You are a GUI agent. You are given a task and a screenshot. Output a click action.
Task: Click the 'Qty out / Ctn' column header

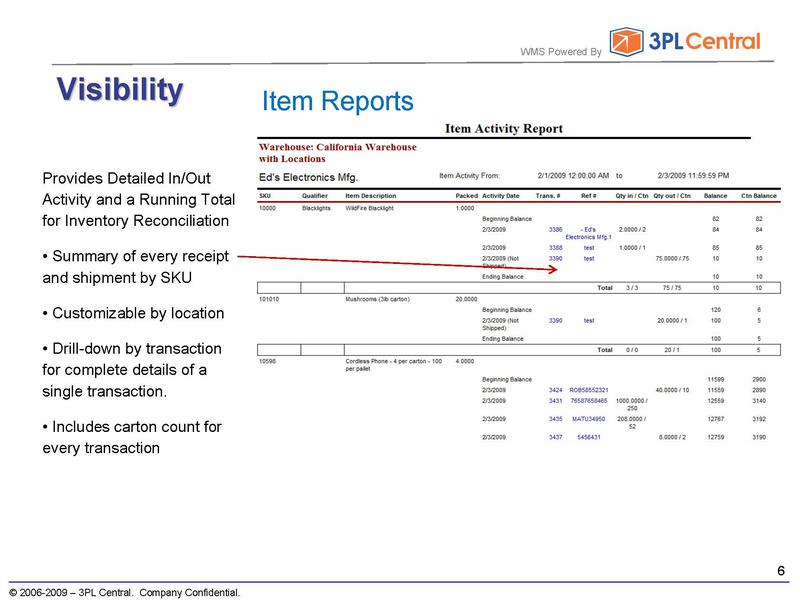pyautogui.click(x=672, y=196)
